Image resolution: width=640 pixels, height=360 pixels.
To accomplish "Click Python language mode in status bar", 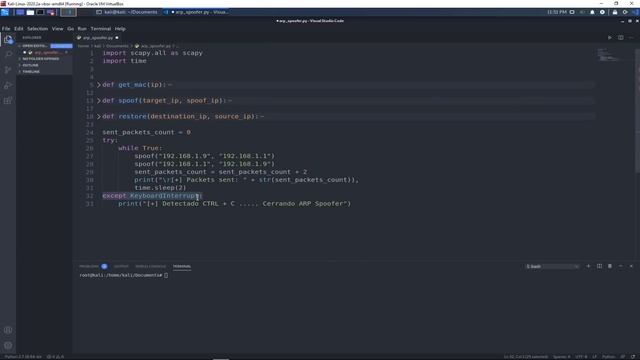I will [x=609, y=357].
